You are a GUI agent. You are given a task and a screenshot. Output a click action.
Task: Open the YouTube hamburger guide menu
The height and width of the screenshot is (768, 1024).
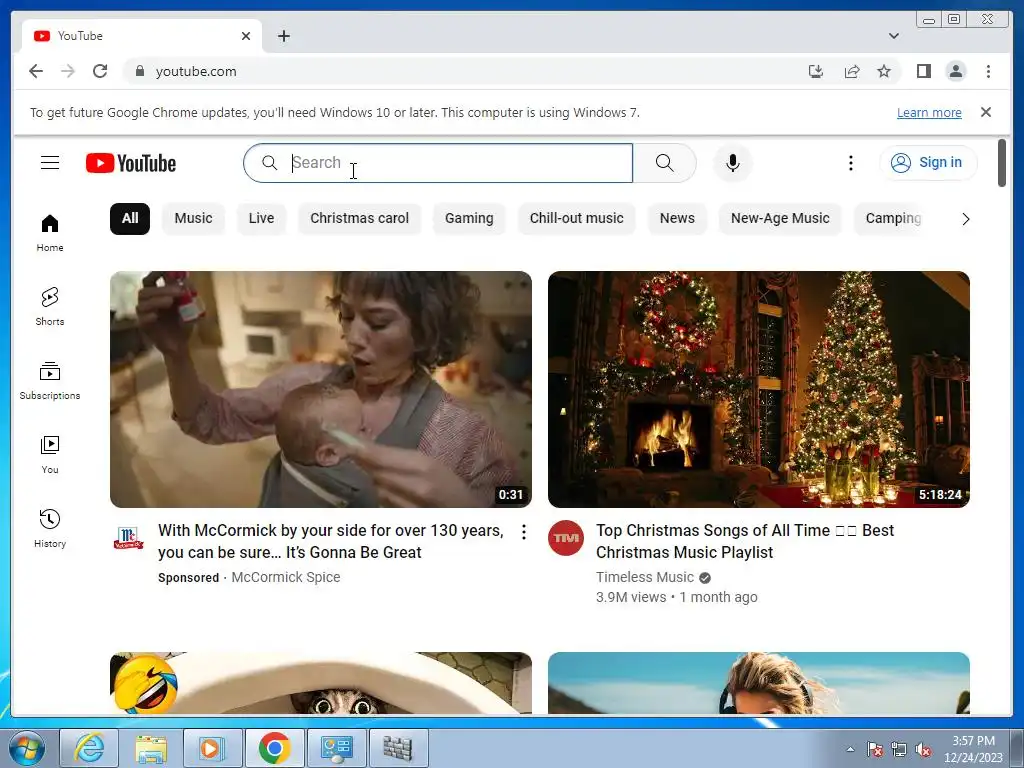(x=50, y=163)
